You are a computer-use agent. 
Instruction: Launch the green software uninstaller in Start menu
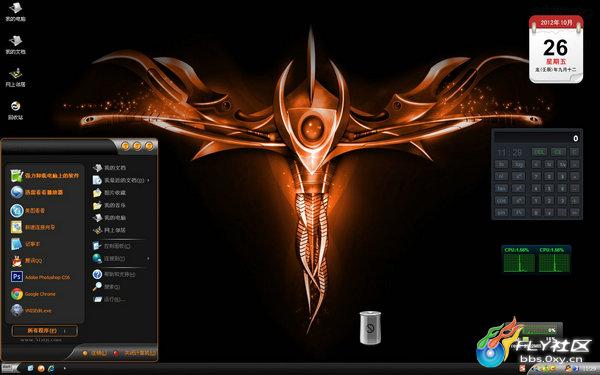click(44, 176)
